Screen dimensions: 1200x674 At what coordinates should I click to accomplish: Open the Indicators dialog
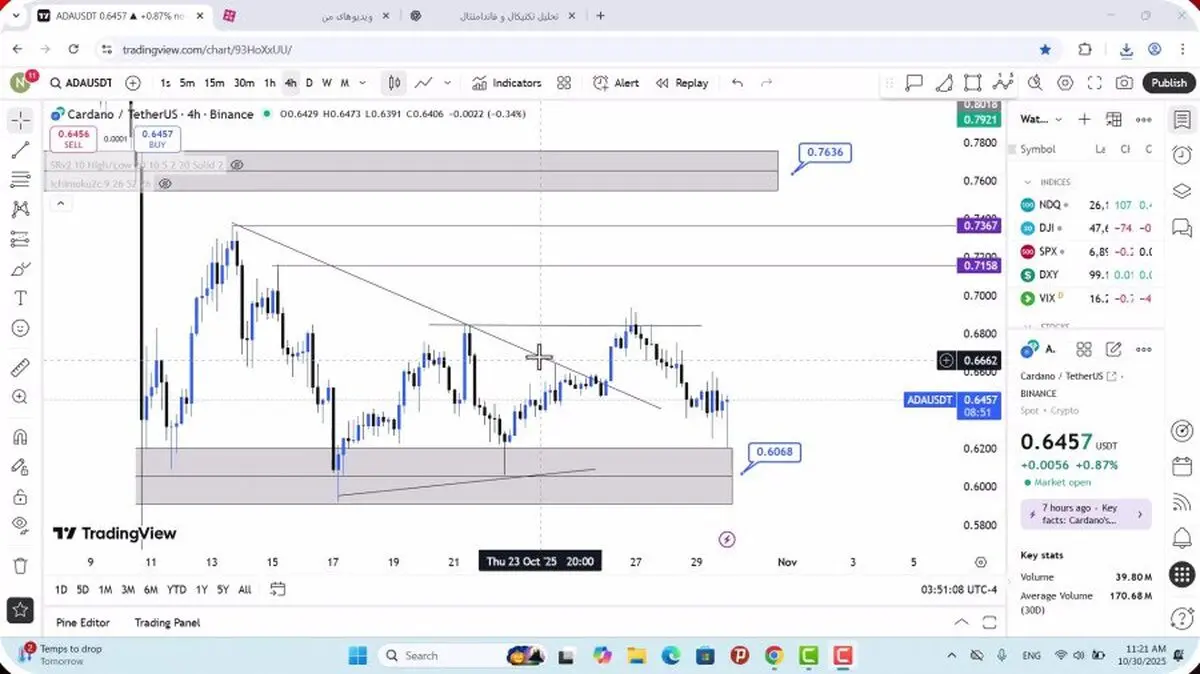pos(506,83)
